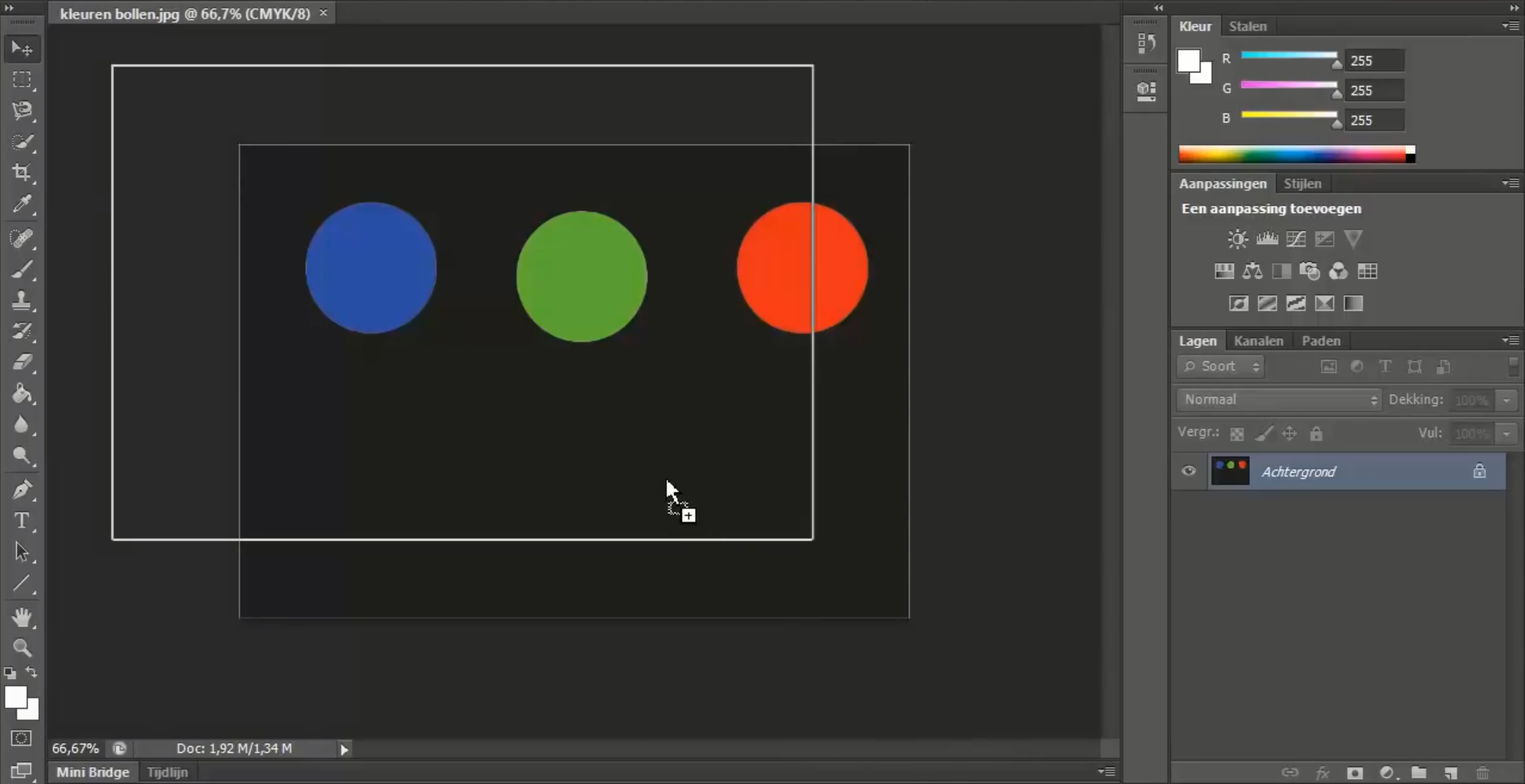The image size is (1525, 784).
Task: Expand the Dekking opacity dropdown arrow
Action: click(x=1506, y=400)
